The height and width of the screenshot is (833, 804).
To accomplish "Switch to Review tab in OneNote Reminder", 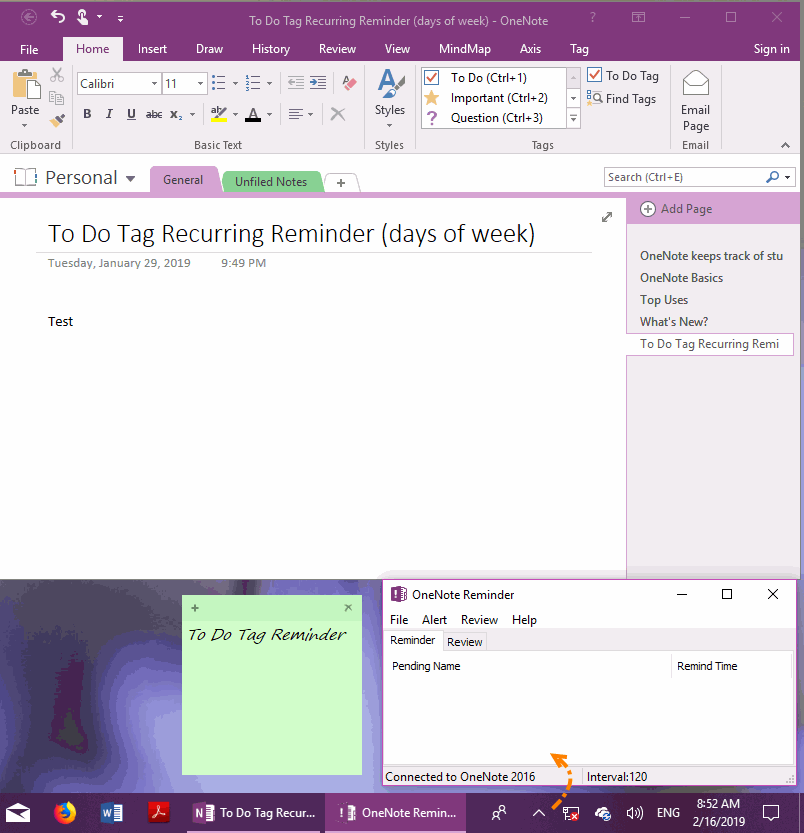I will click(464, 642).
